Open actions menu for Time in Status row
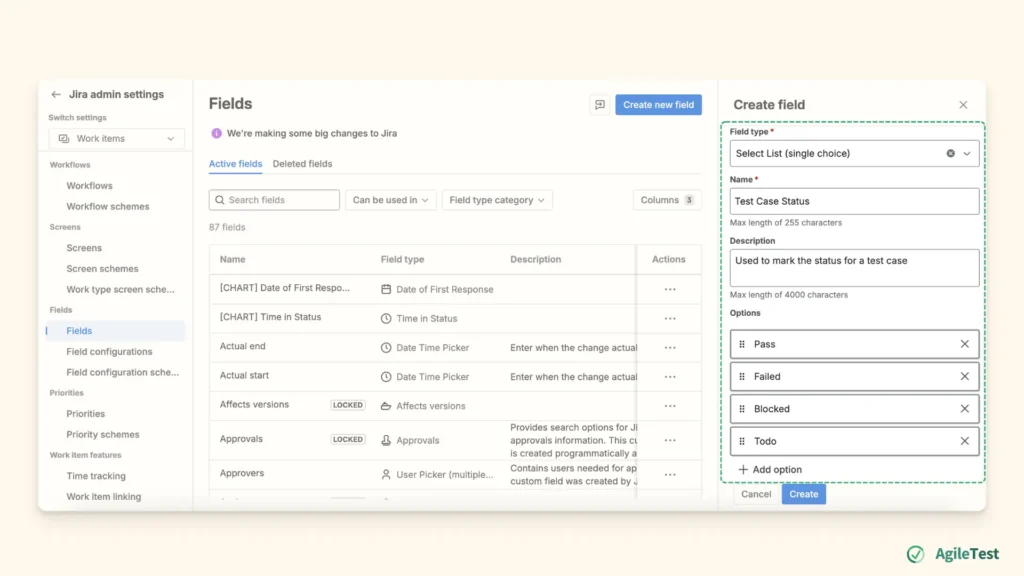Image resolution: width=1024 pixels, height=576 pixels. 670,319
